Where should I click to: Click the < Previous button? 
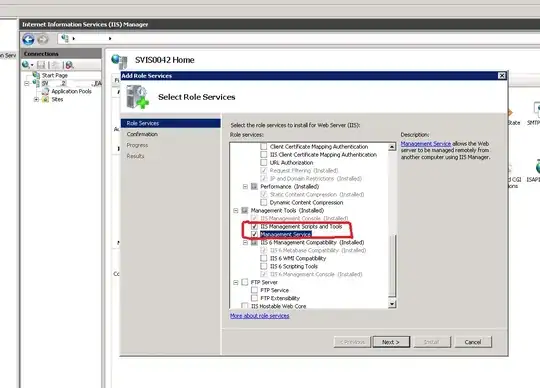pos(352,342)
